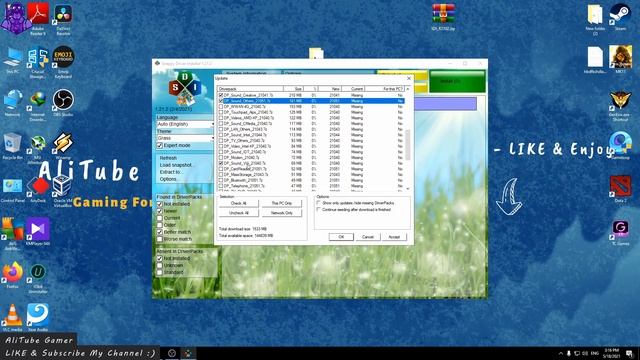Confirm the Update dialog with OK

(x=341, y=237)
